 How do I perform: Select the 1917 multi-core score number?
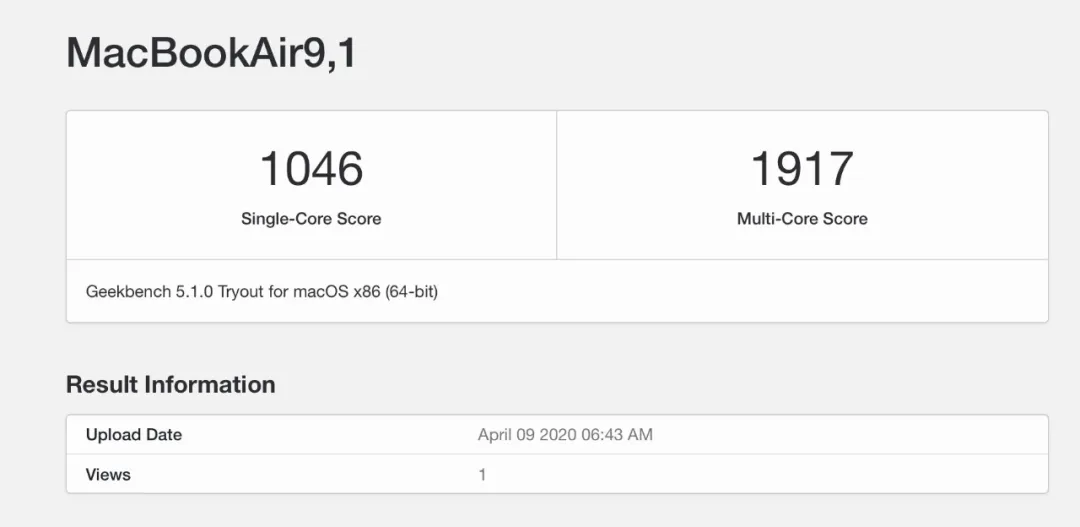pos(802,169)
